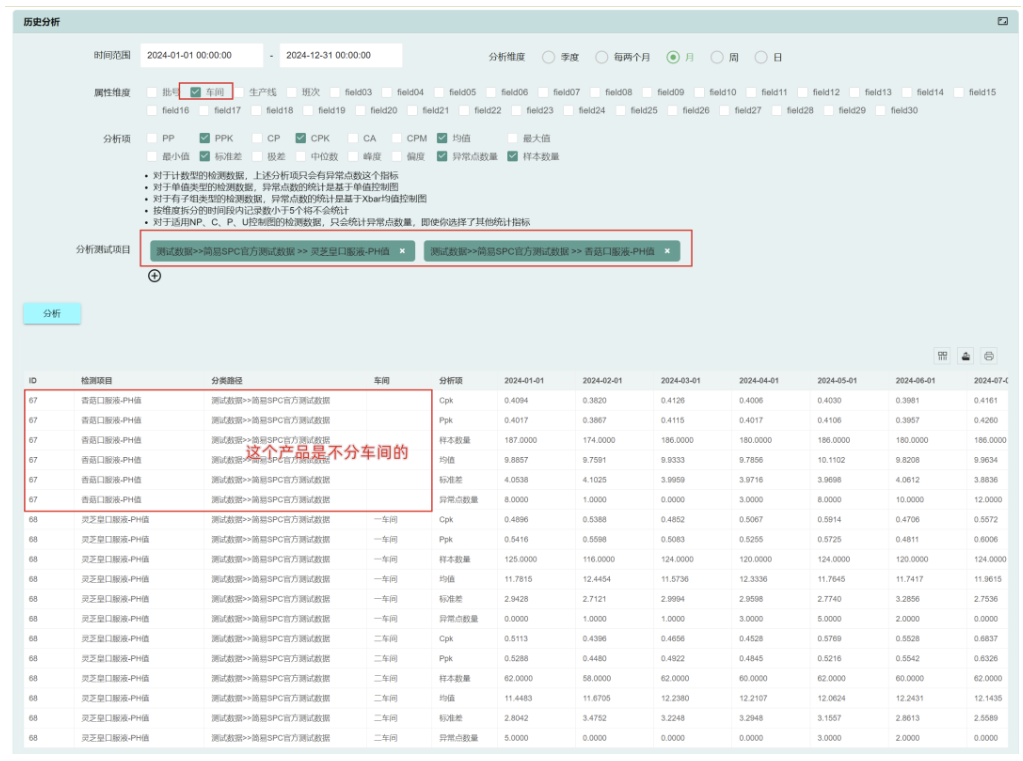Screen dimensions: 1023x761
Task: Click the 分析 button to run analysis
Action: 51,313
